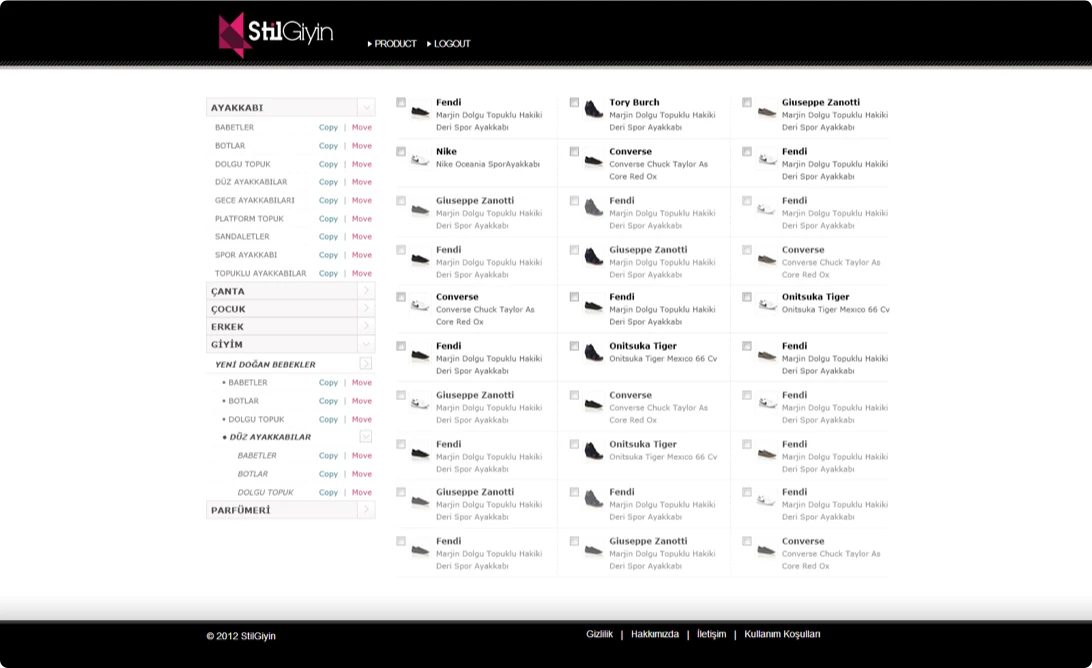Viewport: 1092px width, 668px height.
Task: Click the 'Nike Oceania SporAyakkabı' description
Action: 488,164
